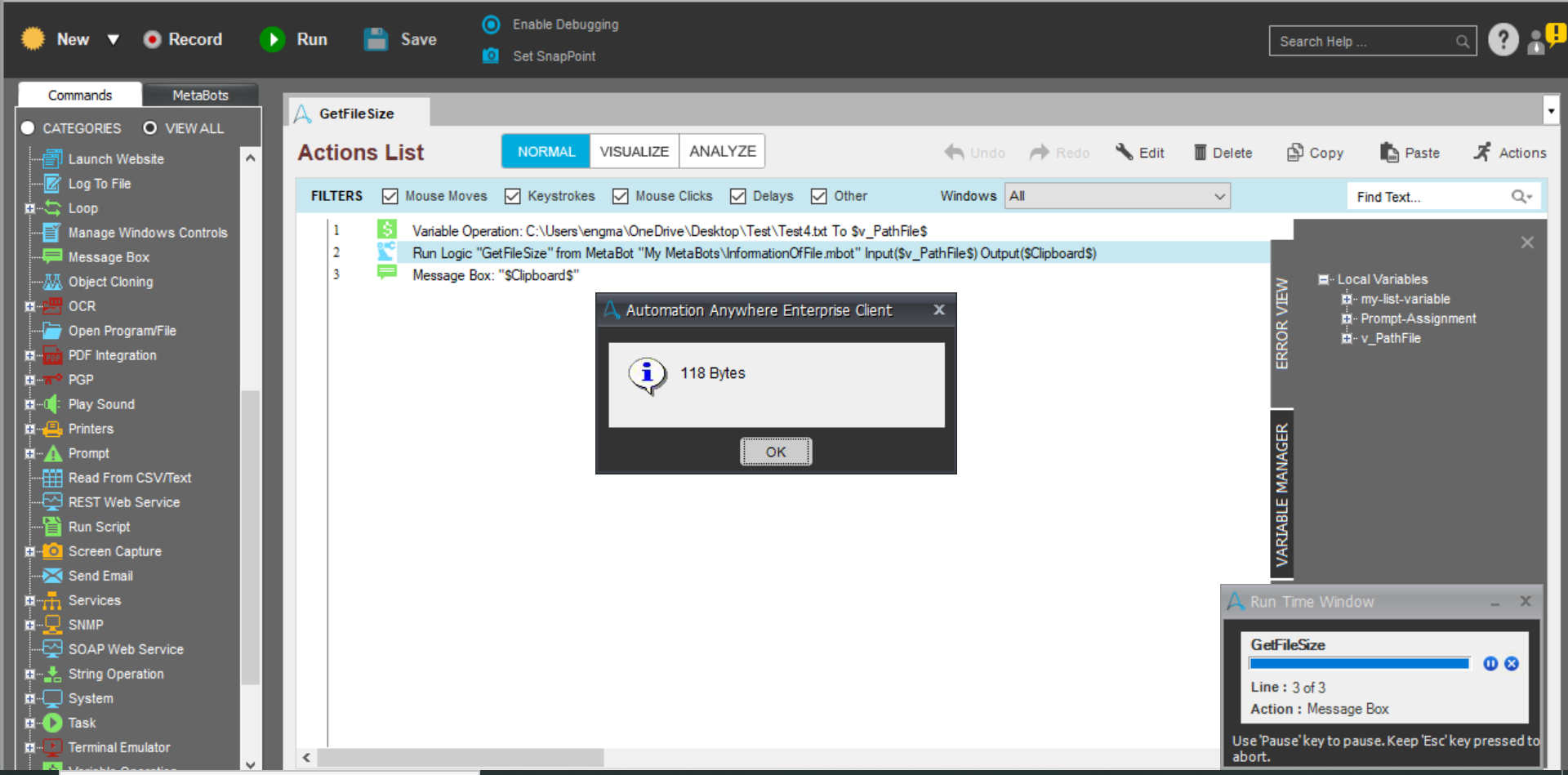
Task: Open the New dropdown arrow
Action: (x=114, y=39)
